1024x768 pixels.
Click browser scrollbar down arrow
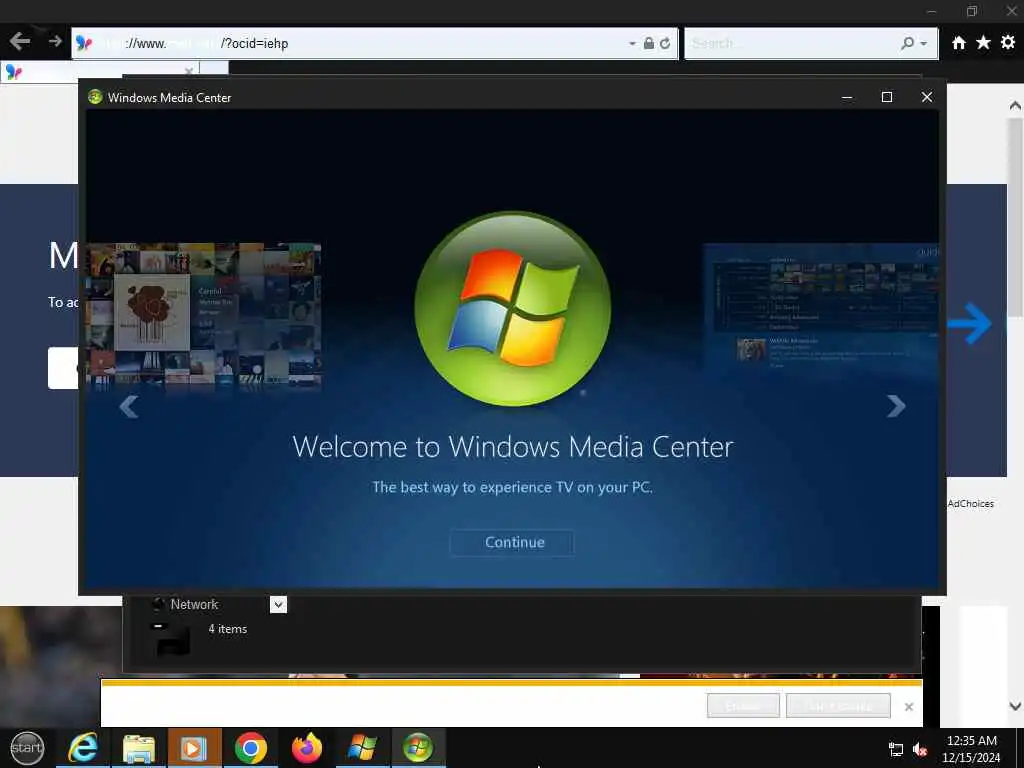(1015, 706)
